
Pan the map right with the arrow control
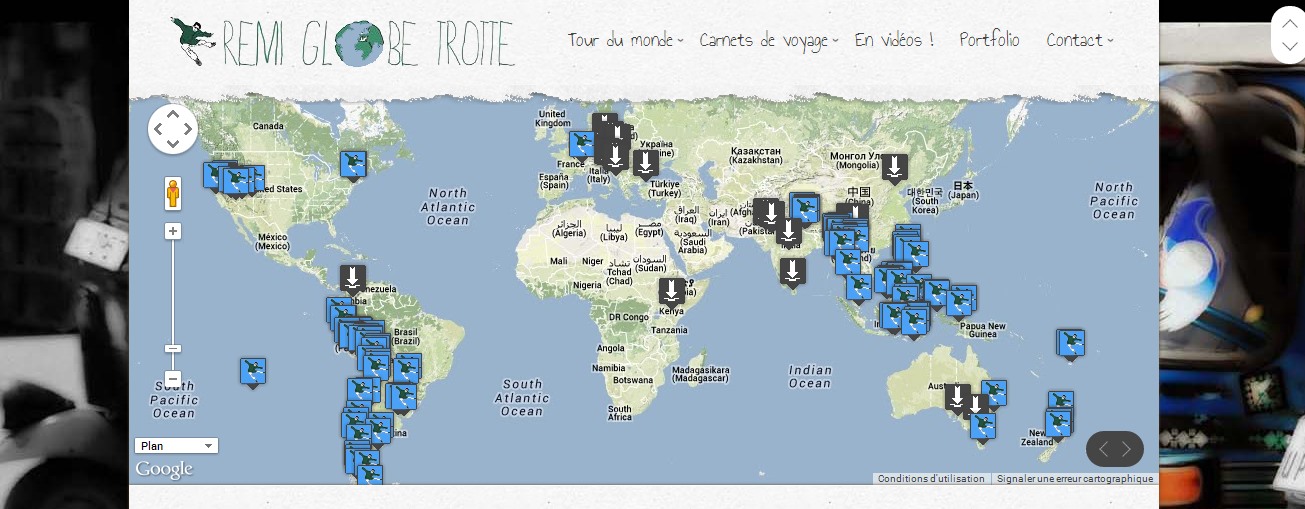(x=188, y=129)
